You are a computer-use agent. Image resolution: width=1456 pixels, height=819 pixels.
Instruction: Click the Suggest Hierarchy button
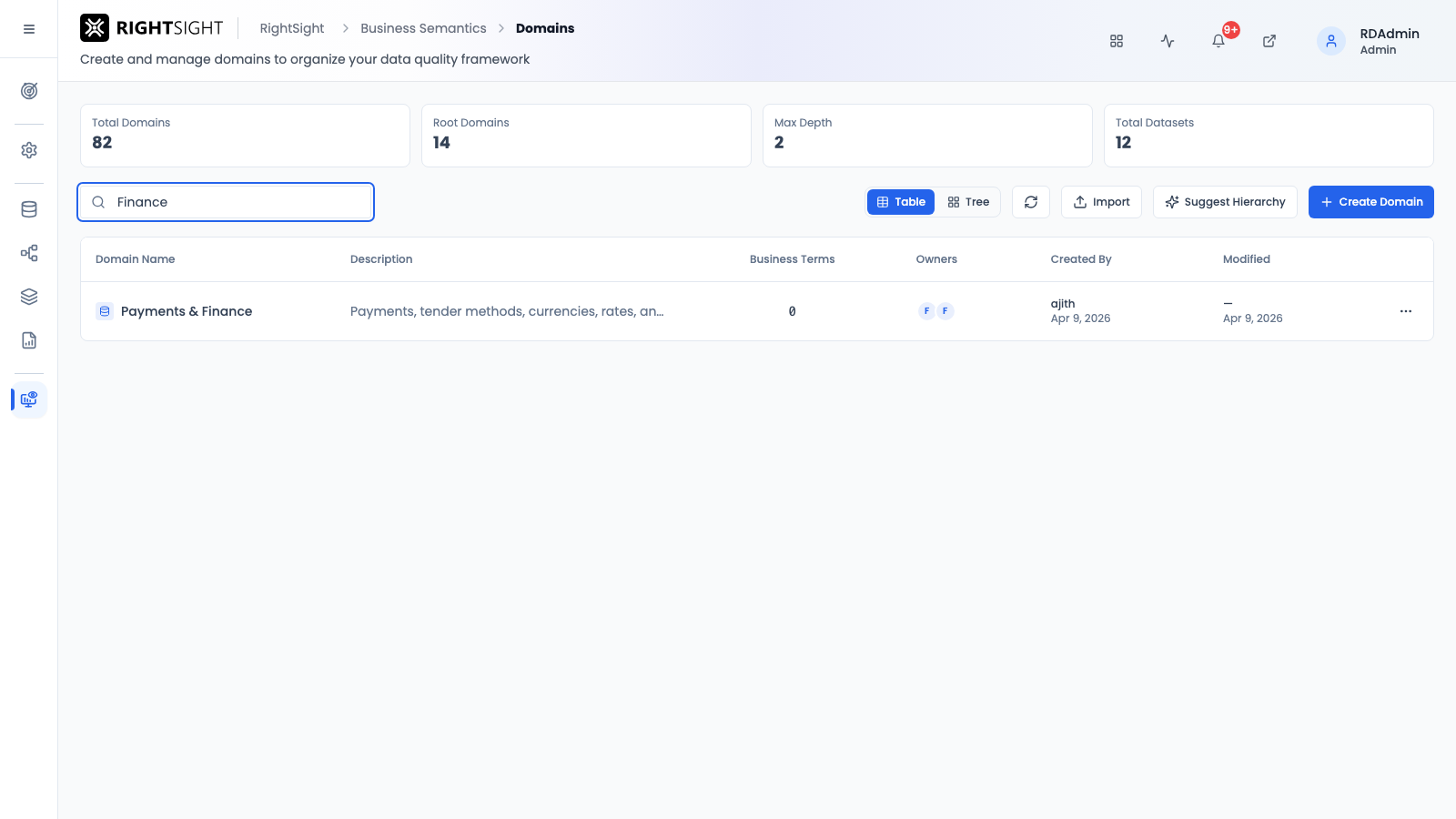(x=1225, y=202)
